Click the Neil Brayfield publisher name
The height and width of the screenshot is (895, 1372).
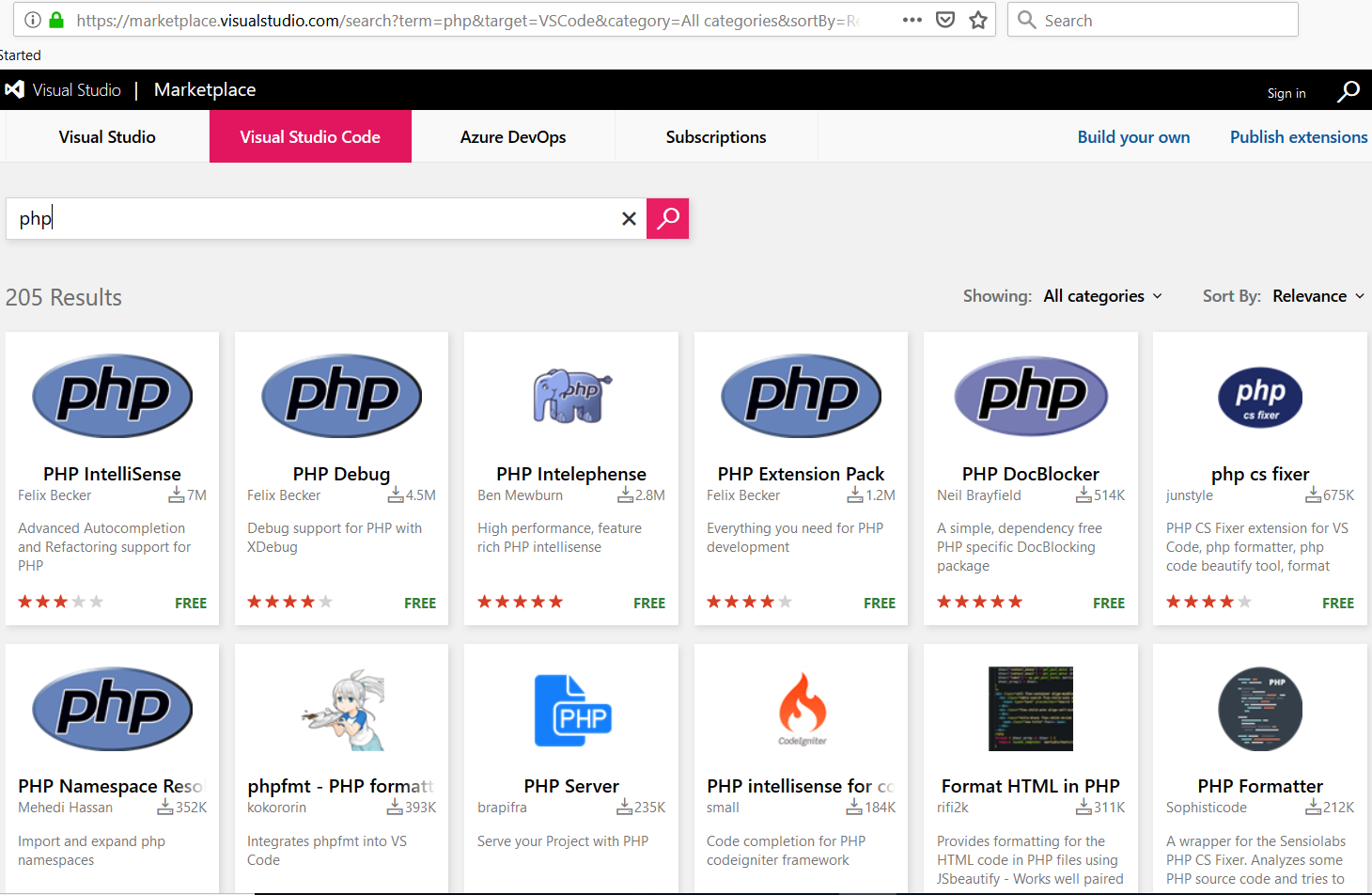point(978,495)
